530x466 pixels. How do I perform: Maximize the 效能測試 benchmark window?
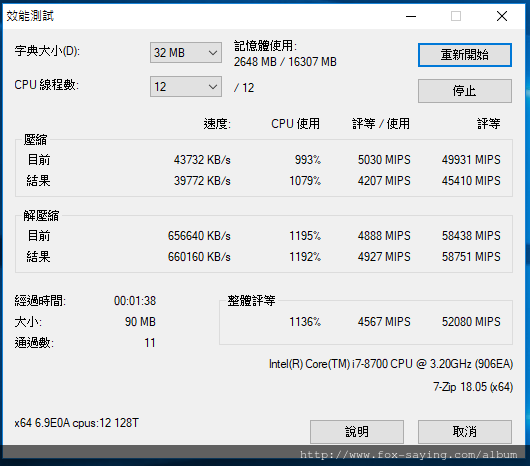pyautogui.click(x=456, y=16)
